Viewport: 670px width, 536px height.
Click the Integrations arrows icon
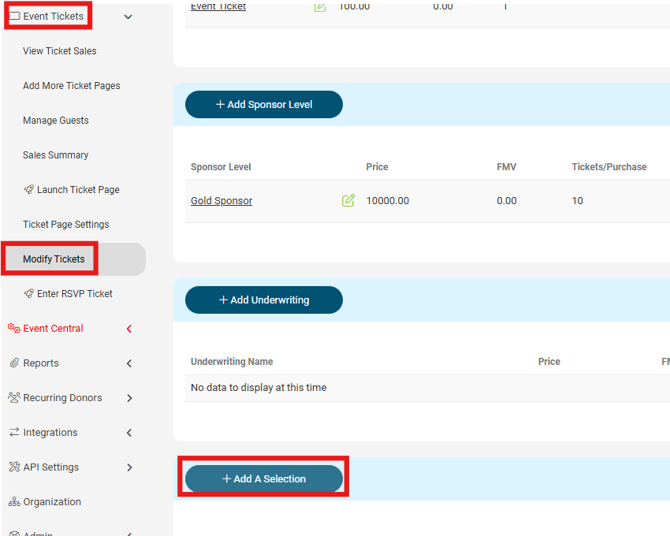(x=14, y=433)
